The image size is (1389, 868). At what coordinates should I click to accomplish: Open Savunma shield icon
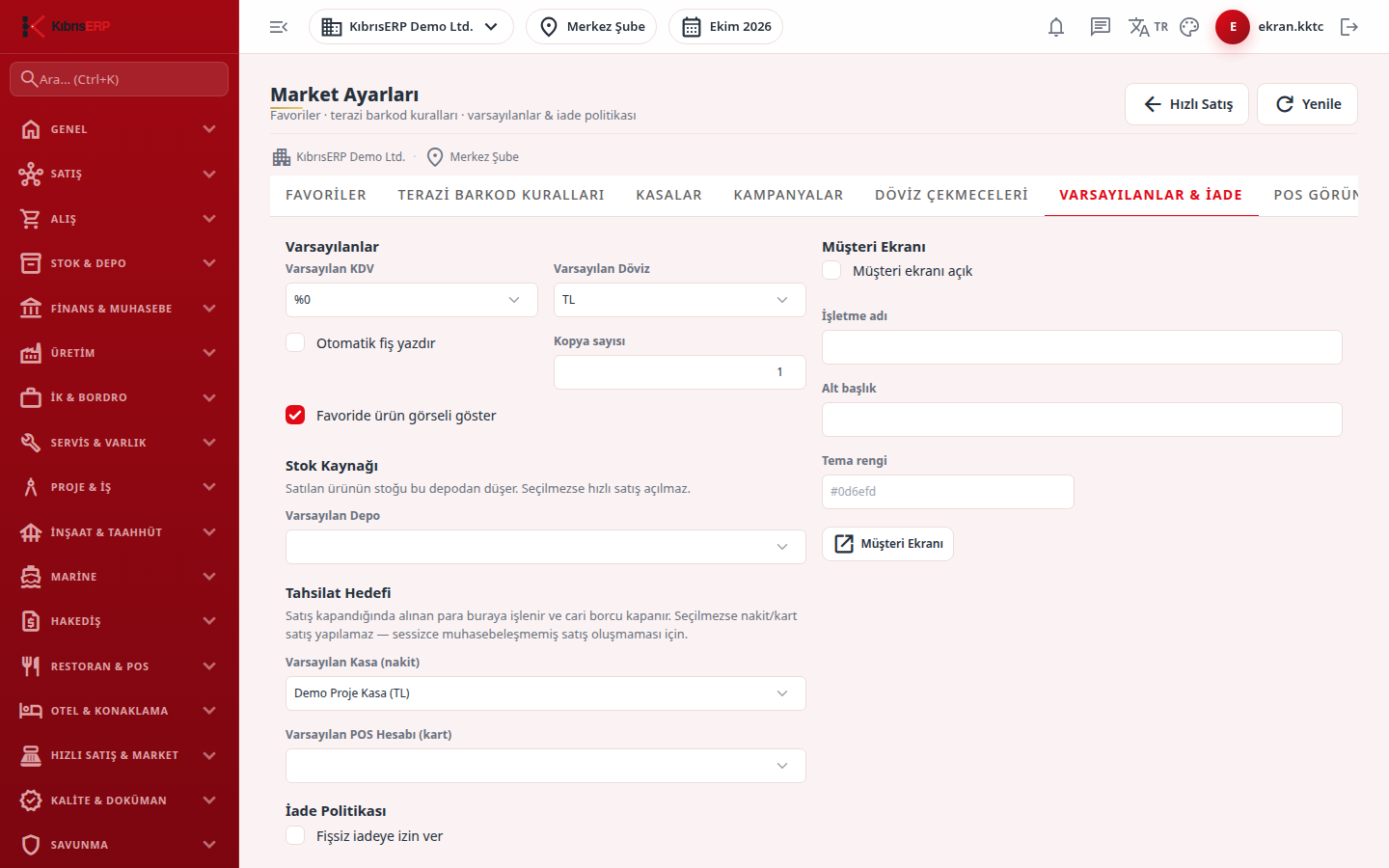pos(31,845)
